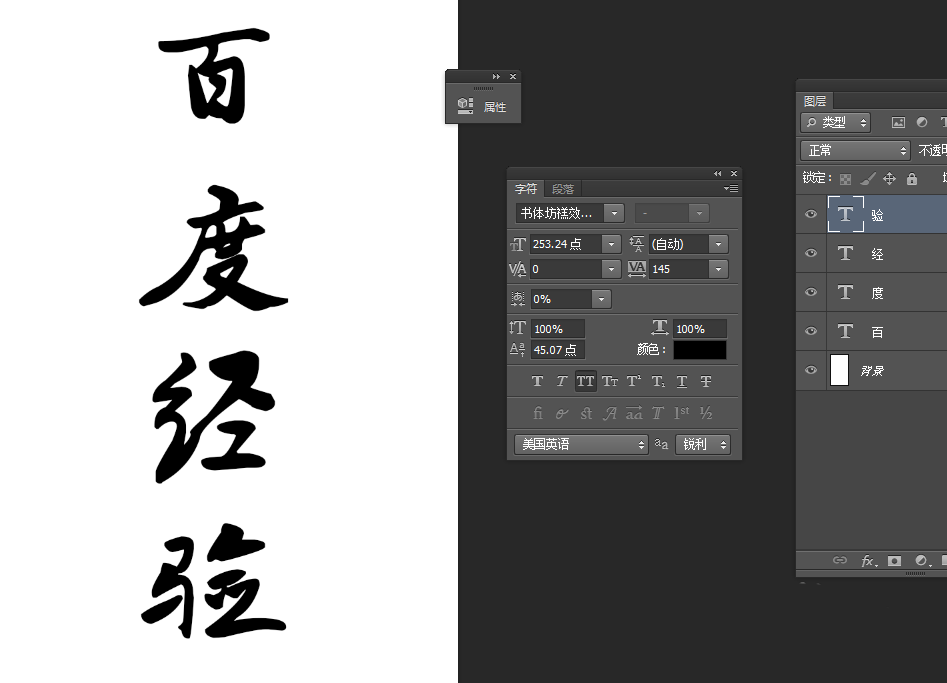Click the kerning V/A icon
Viewport: 947px width, 683px height.
(518, 269)
